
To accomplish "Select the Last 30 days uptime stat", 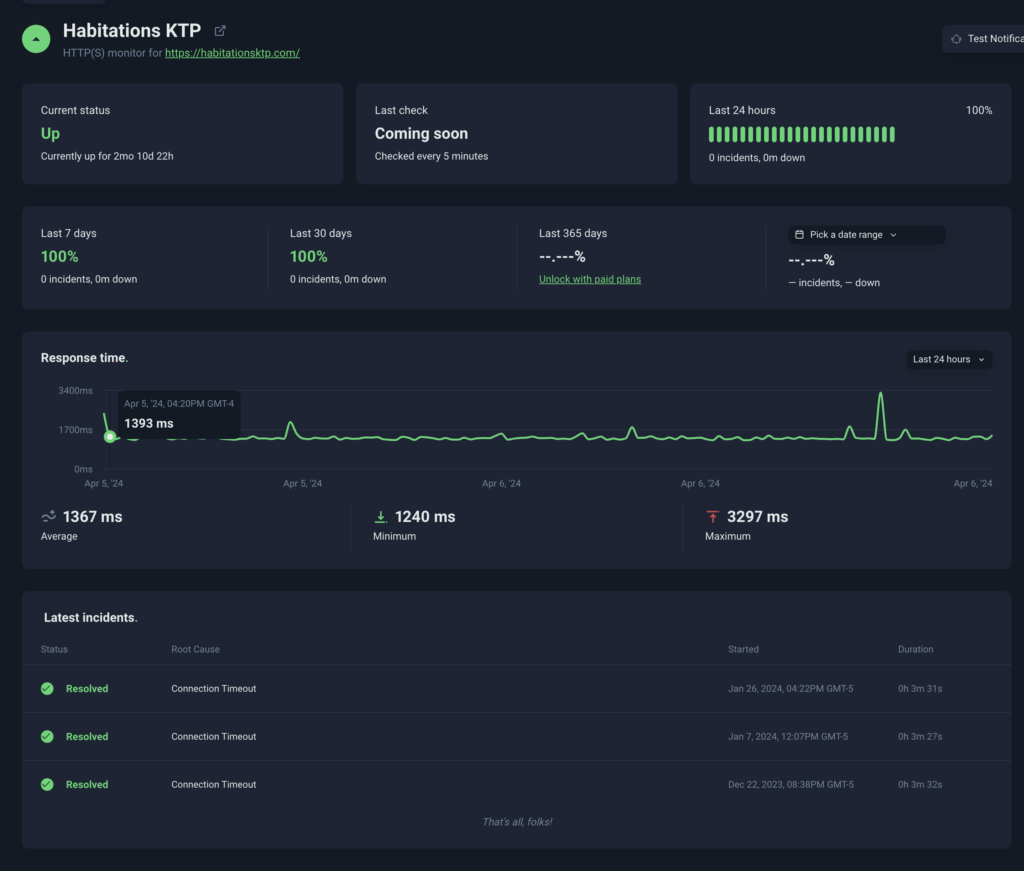I will point(309,257).
